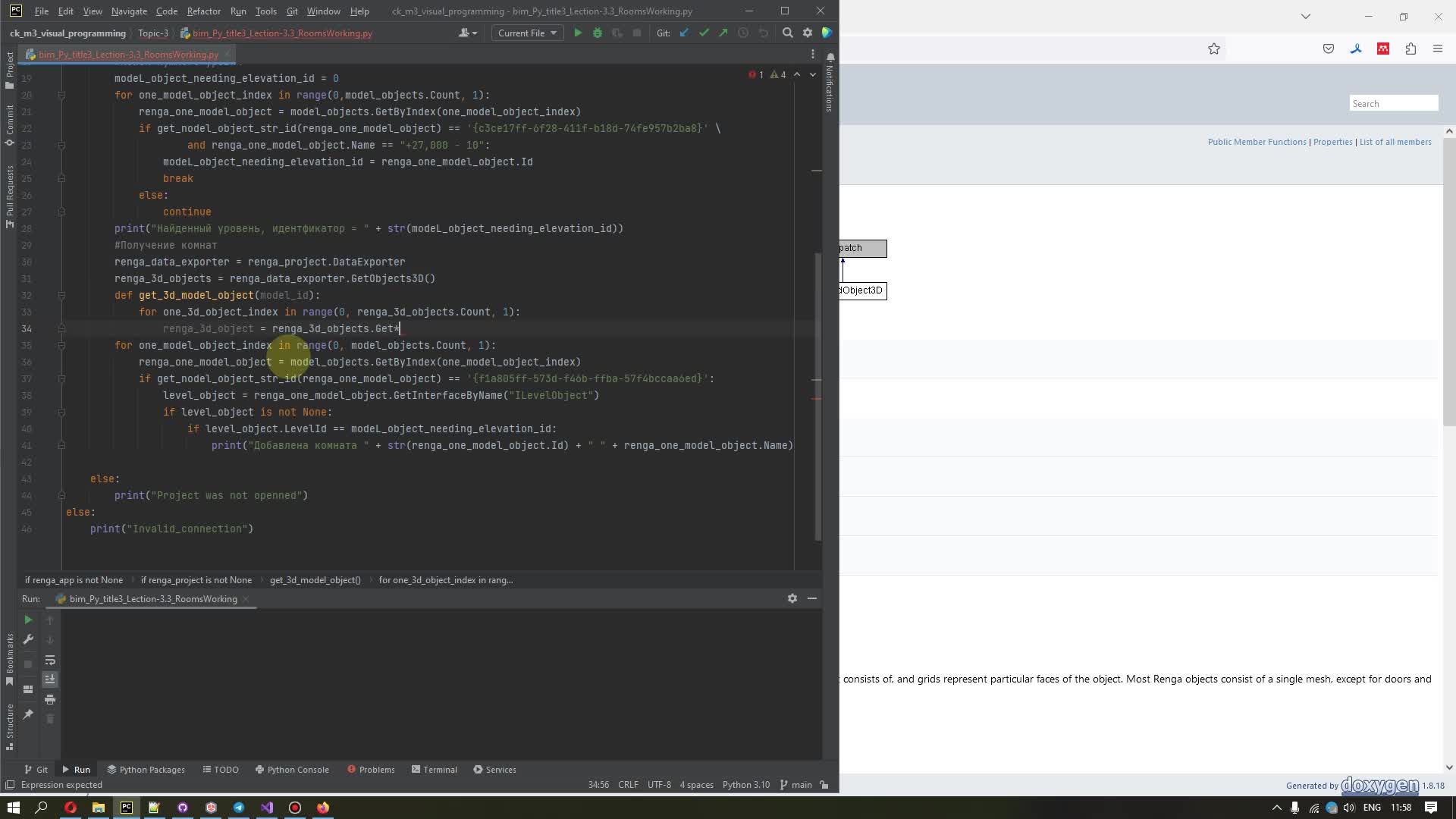This screenshot has width=1456, height=819.
Task: Click restore layout icon in Run panel
Action: coord(28,689)
